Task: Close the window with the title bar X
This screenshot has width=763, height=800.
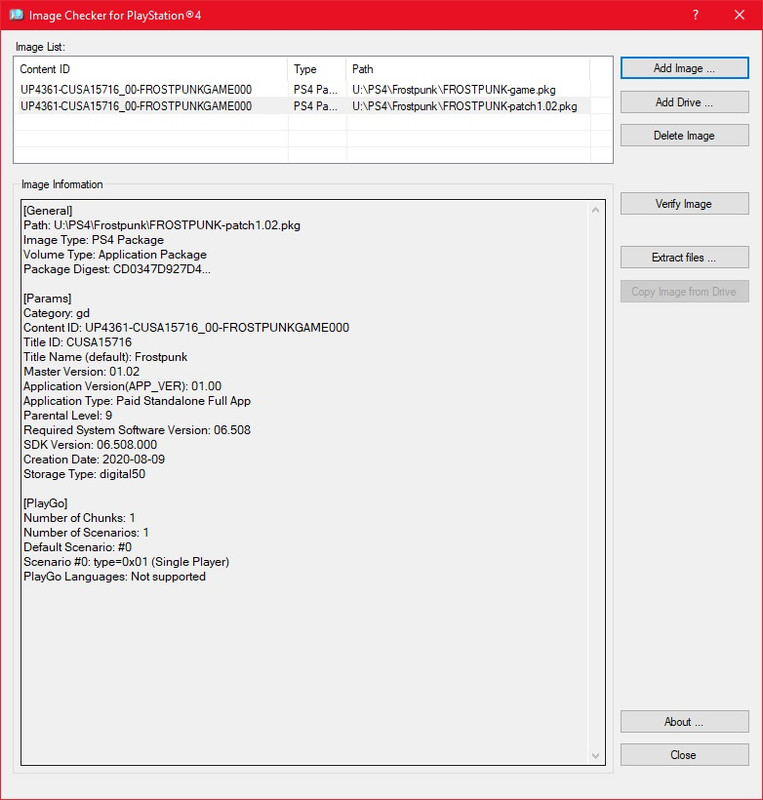Action: [x=740, y=15]
